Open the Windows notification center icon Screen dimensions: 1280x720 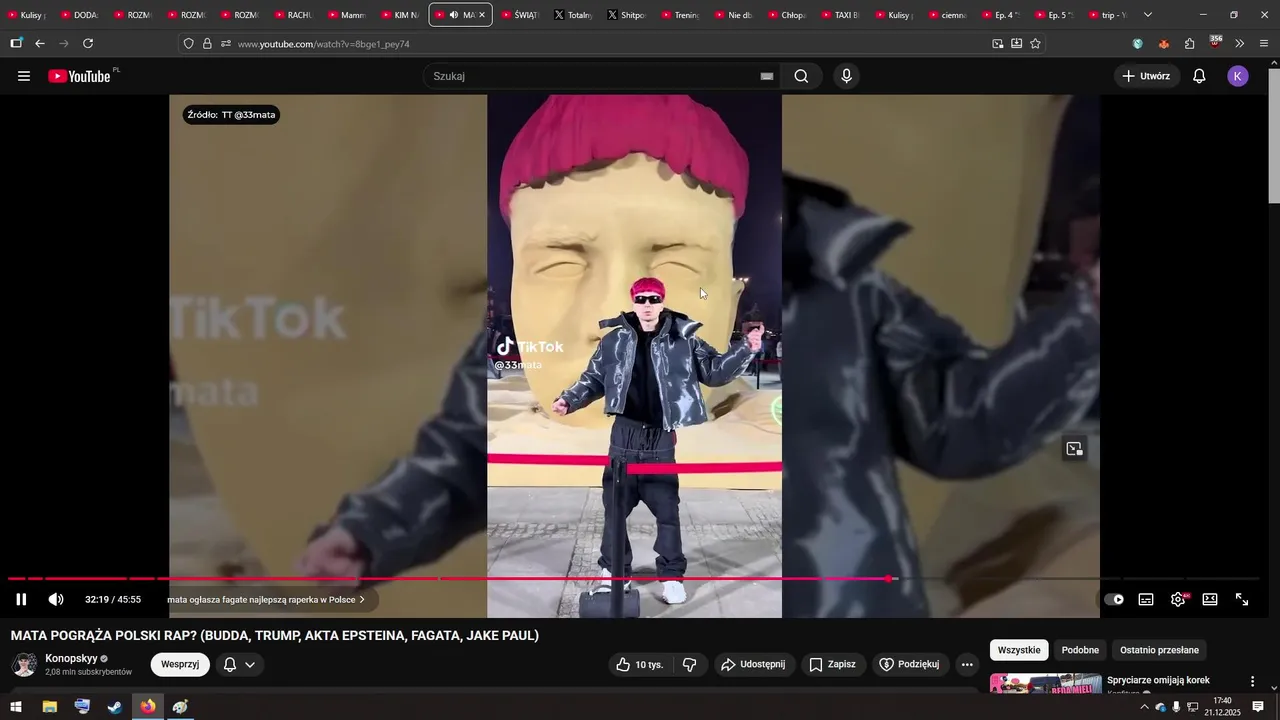pyautogui.click(x=1258, y=707)
